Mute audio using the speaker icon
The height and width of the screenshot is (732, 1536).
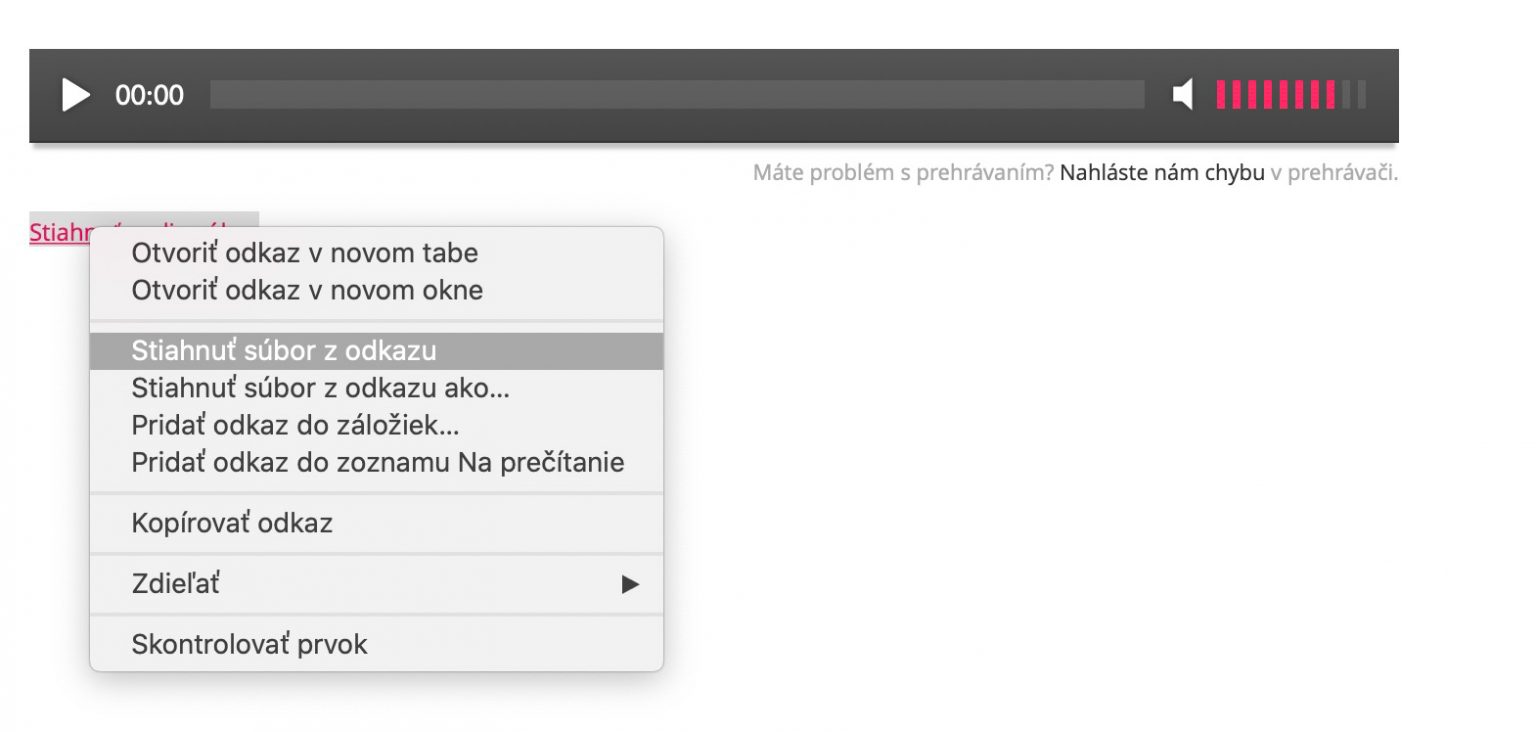pyautogui.click(x=1183, y=95)
